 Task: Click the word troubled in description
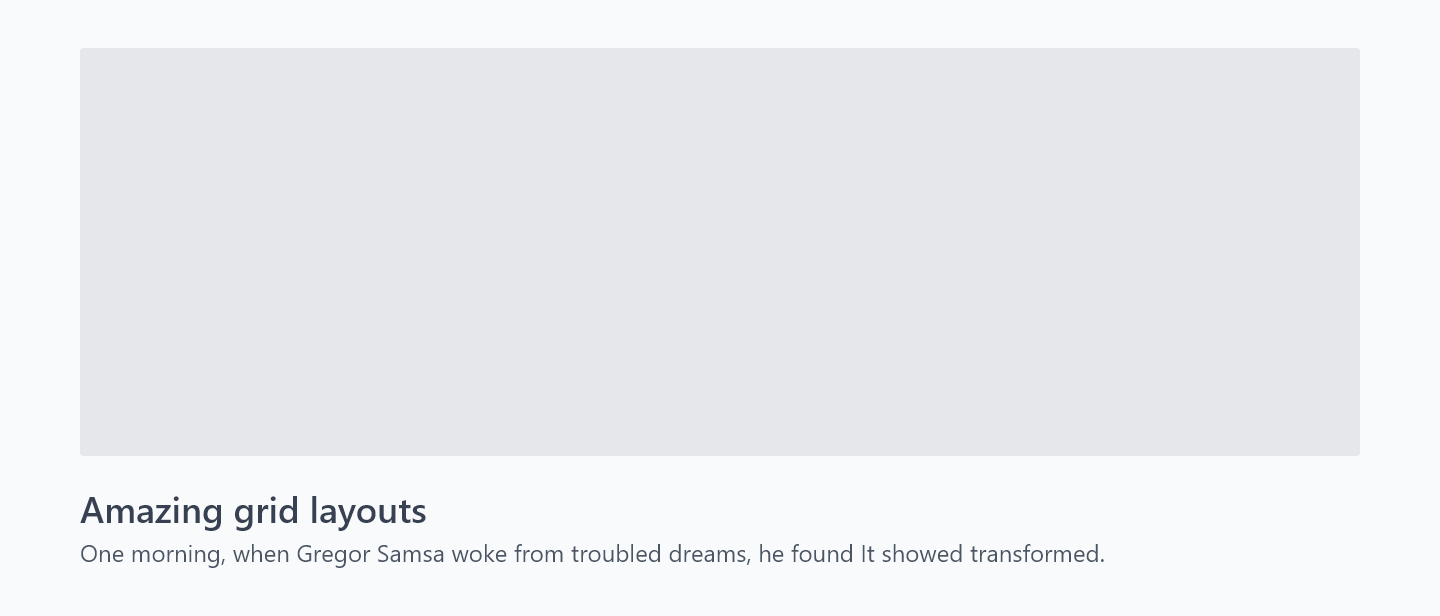tap(615, 554)
